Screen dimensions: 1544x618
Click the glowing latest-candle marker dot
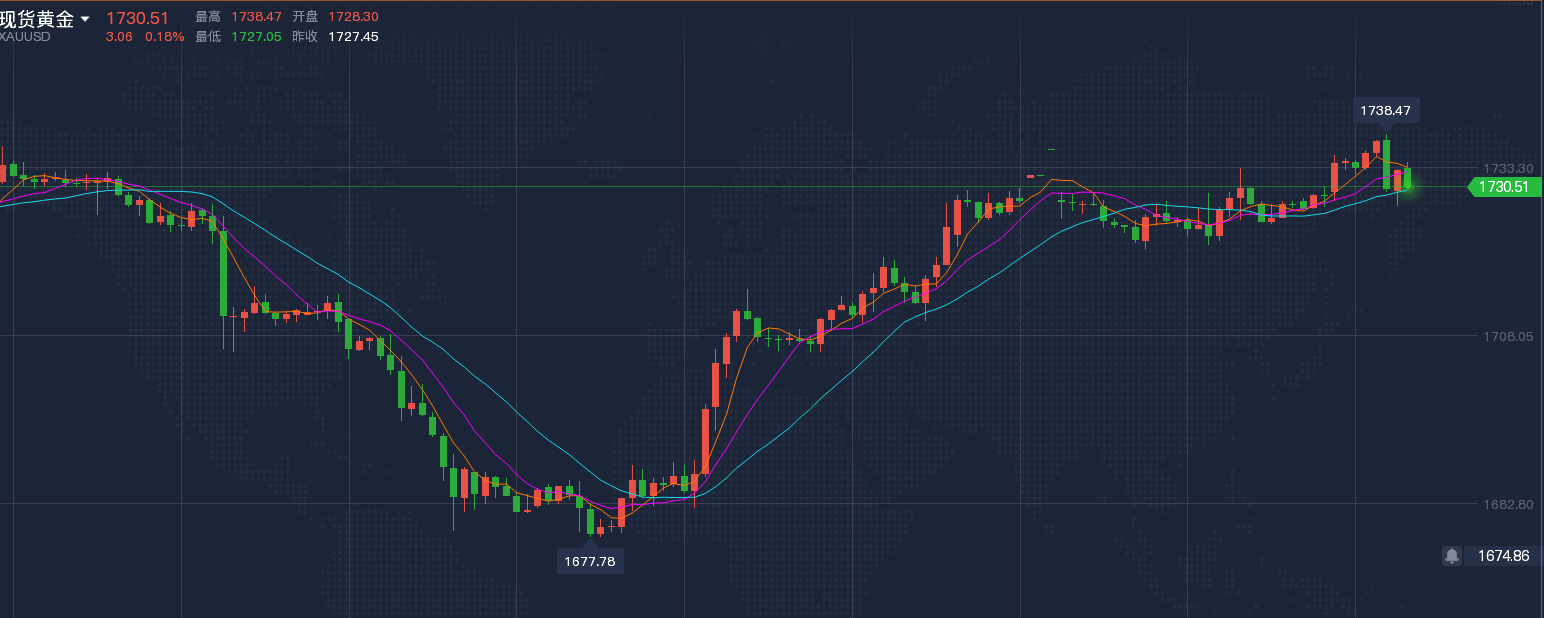[x=1408, y=186]
